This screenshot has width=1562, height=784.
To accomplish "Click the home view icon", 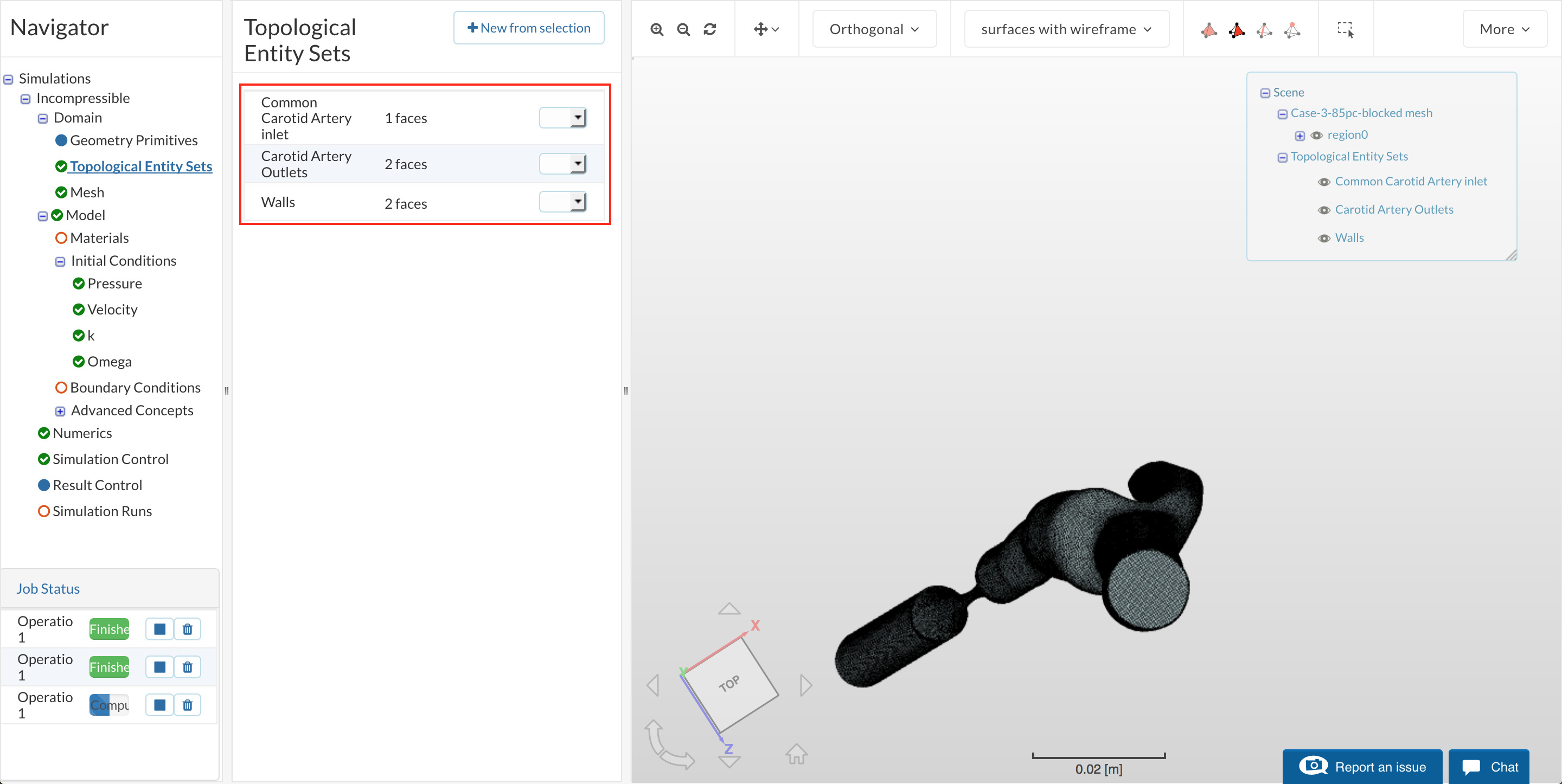I will [x=796, y=754].
